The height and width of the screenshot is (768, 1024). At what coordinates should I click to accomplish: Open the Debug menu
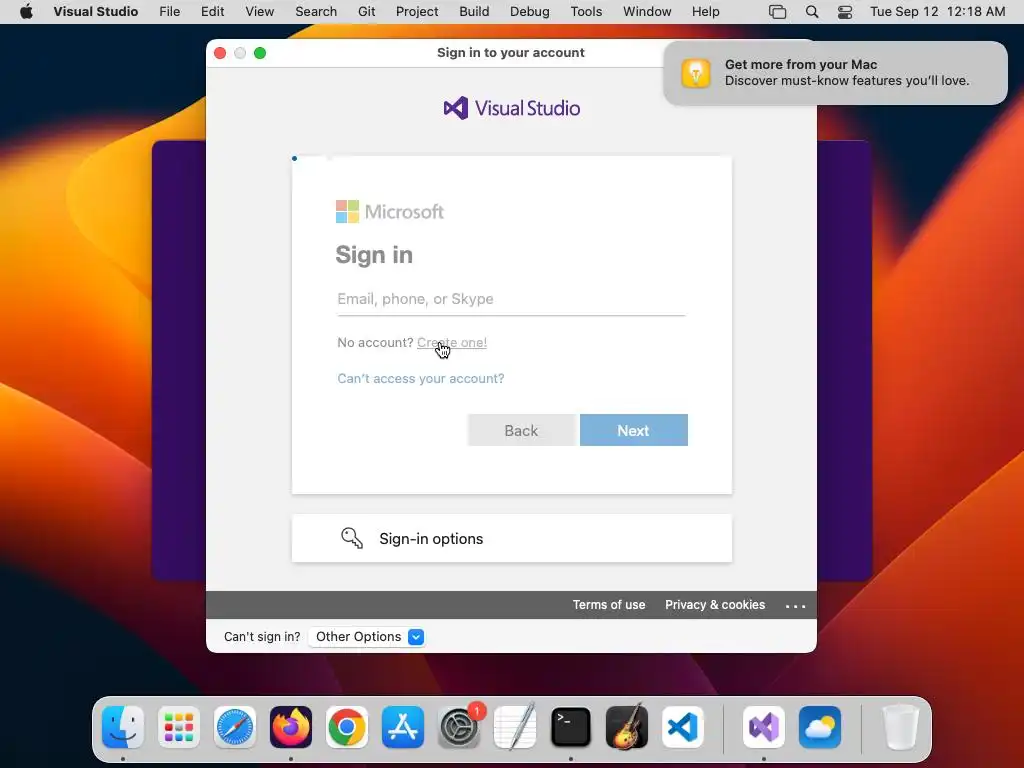coord(530,12)
